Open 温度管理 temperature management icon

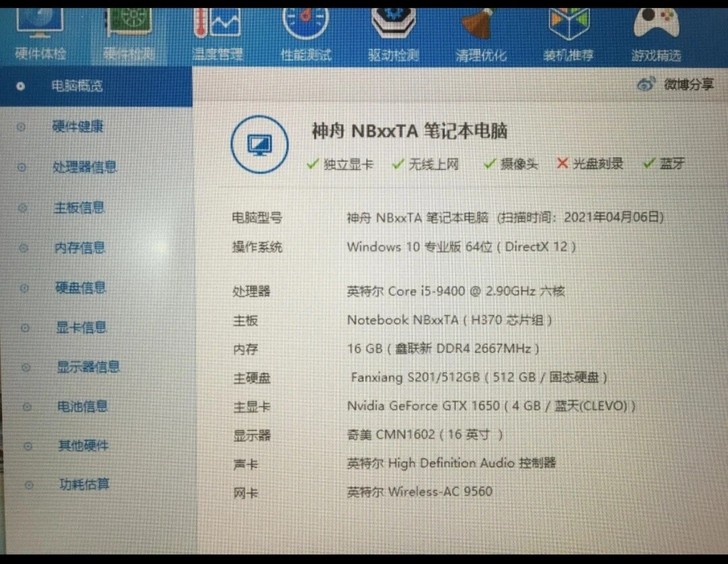point(217,35)
